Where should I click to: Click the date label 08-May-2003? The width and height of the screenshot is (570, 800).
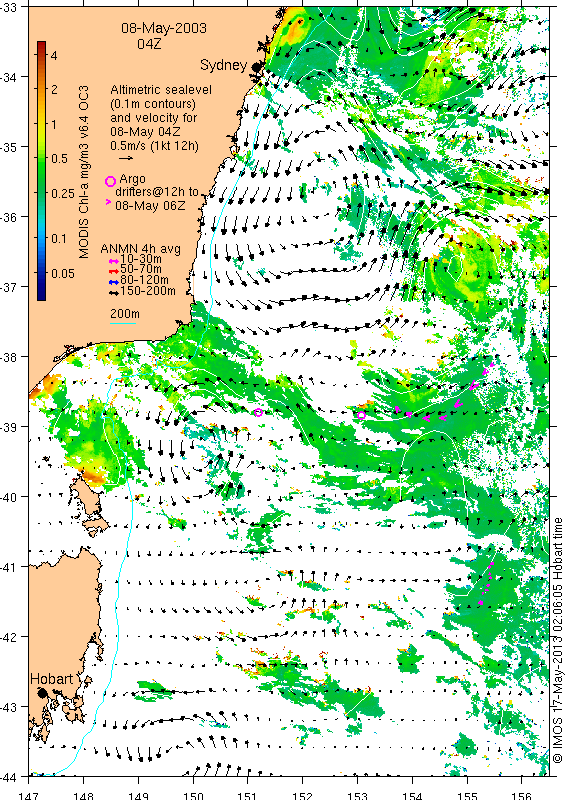click(164, 28)
